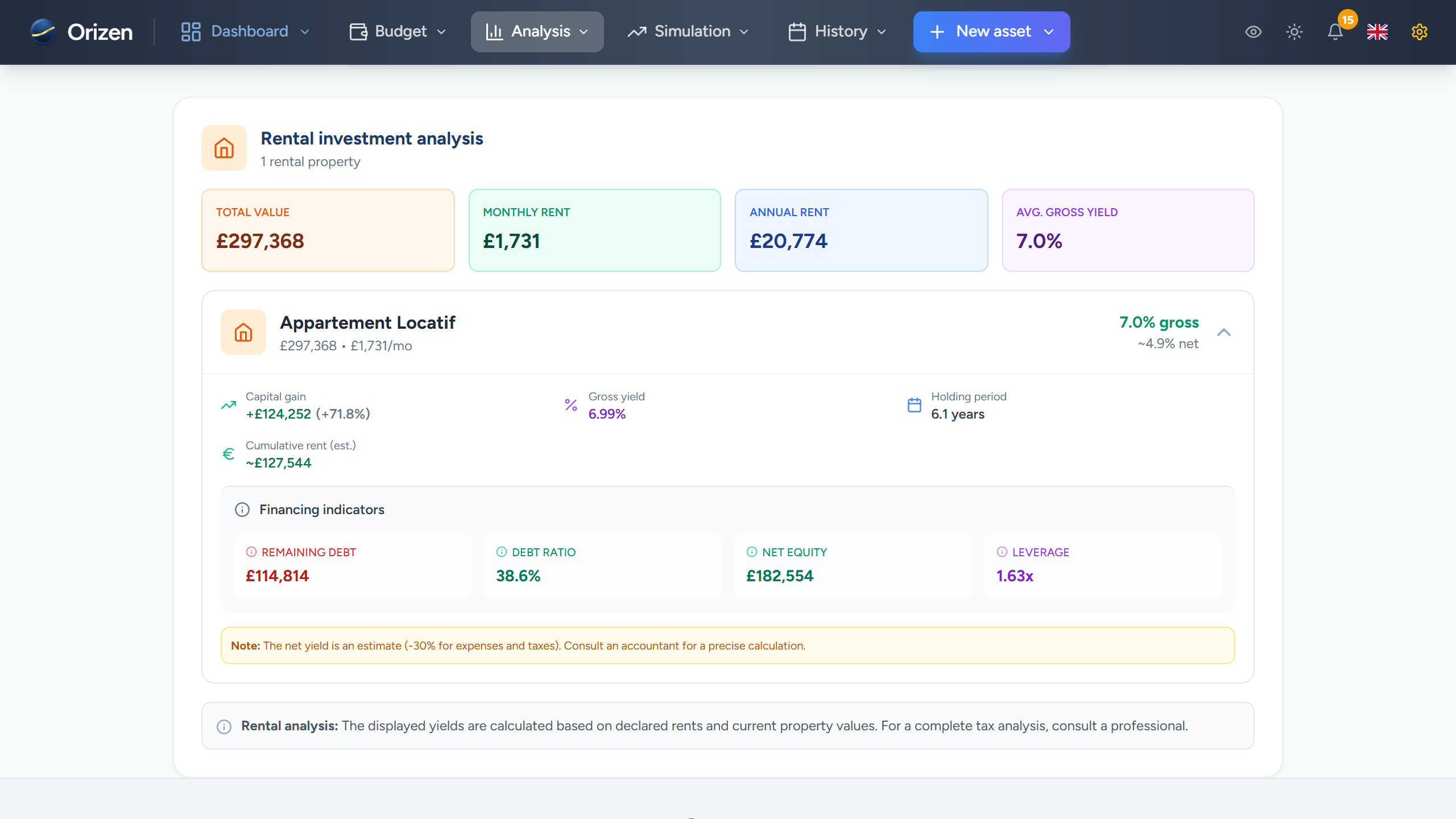Viewport: 1456px width, 819px height.
Task: Collapse the Appartement Locatif details panel
Action: pos(1224,333)
